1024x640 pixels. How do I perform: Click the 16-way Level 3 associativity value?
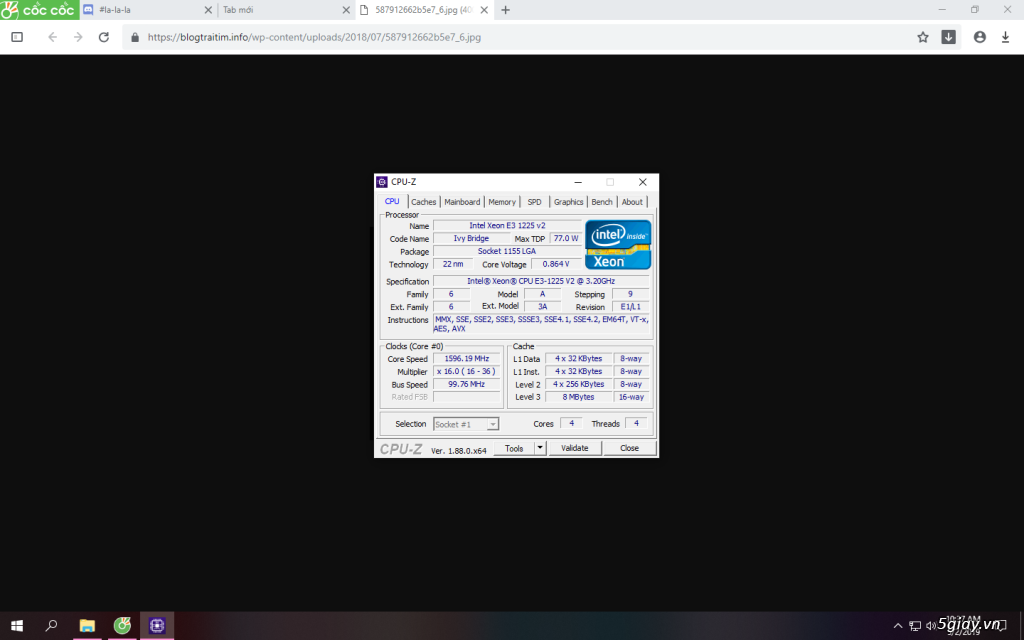[632, 396]
